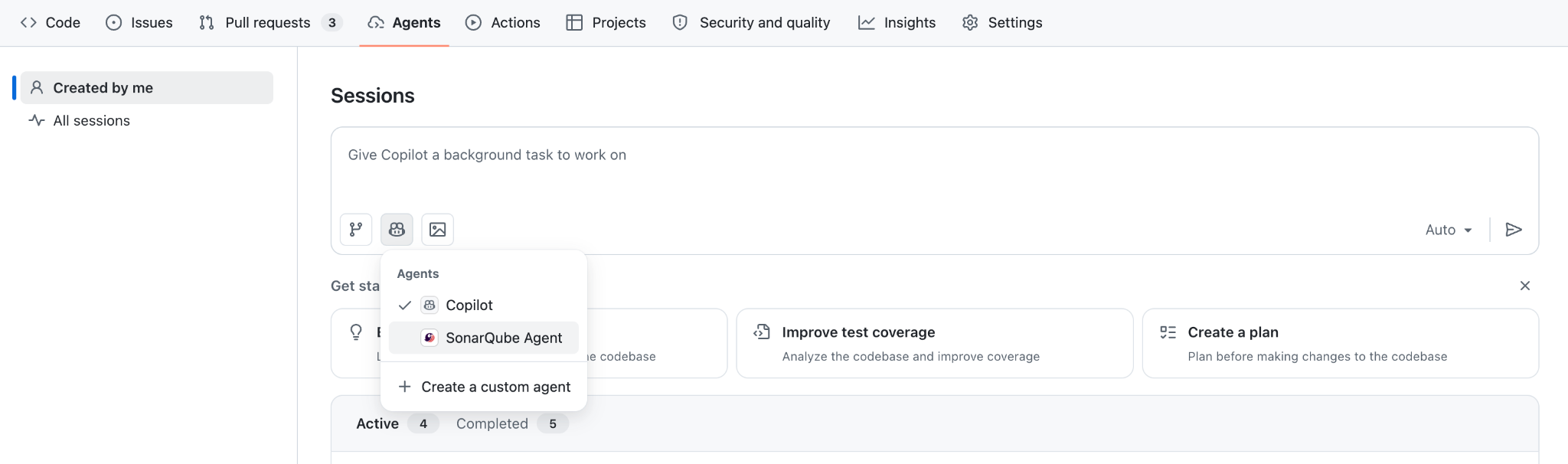Open the Pull requests tab
1568x464 pixels.
270,22
